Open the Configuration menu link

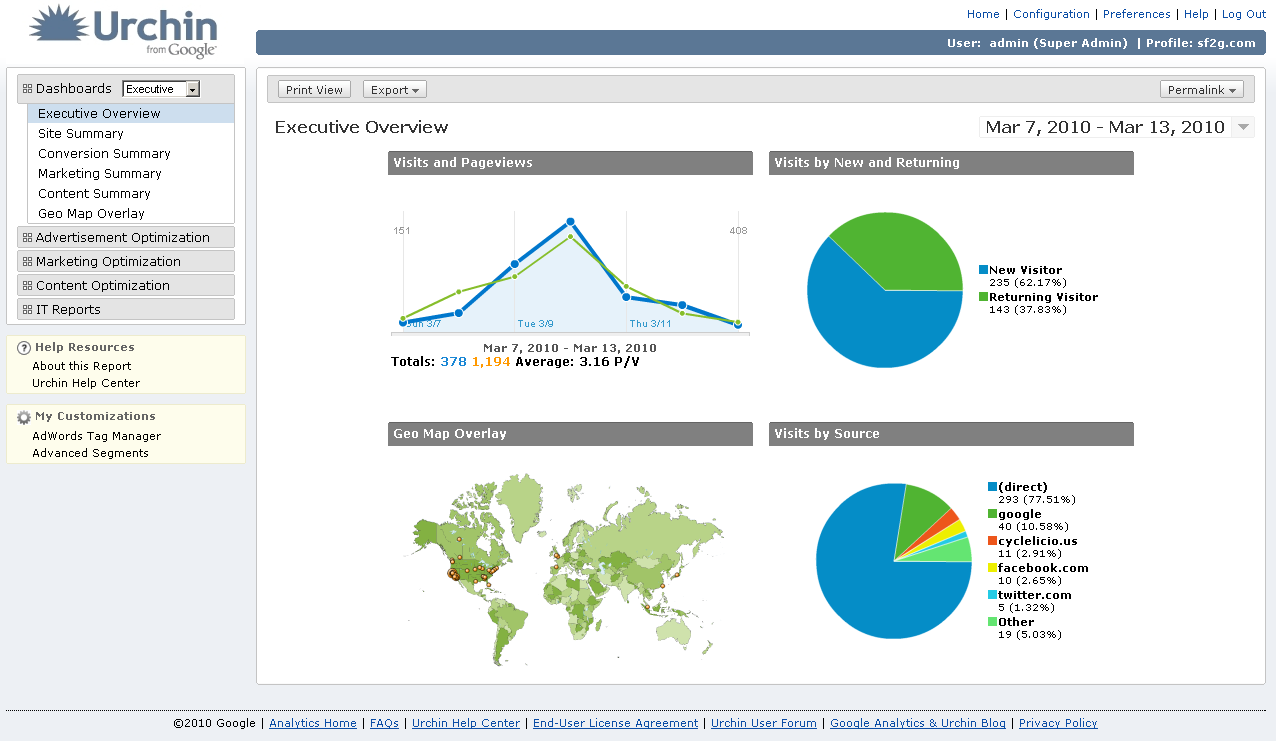click(1051, 14)
